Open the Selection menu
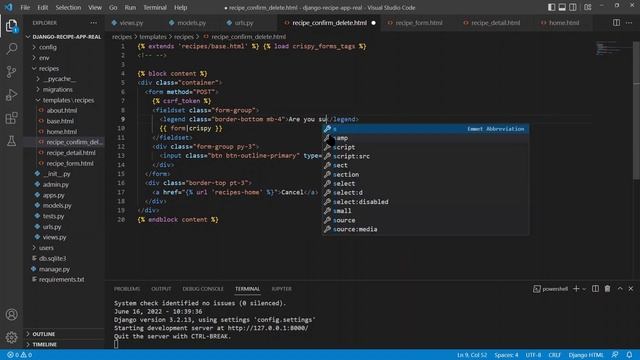 pyautogui.click(x=68, y=7)
